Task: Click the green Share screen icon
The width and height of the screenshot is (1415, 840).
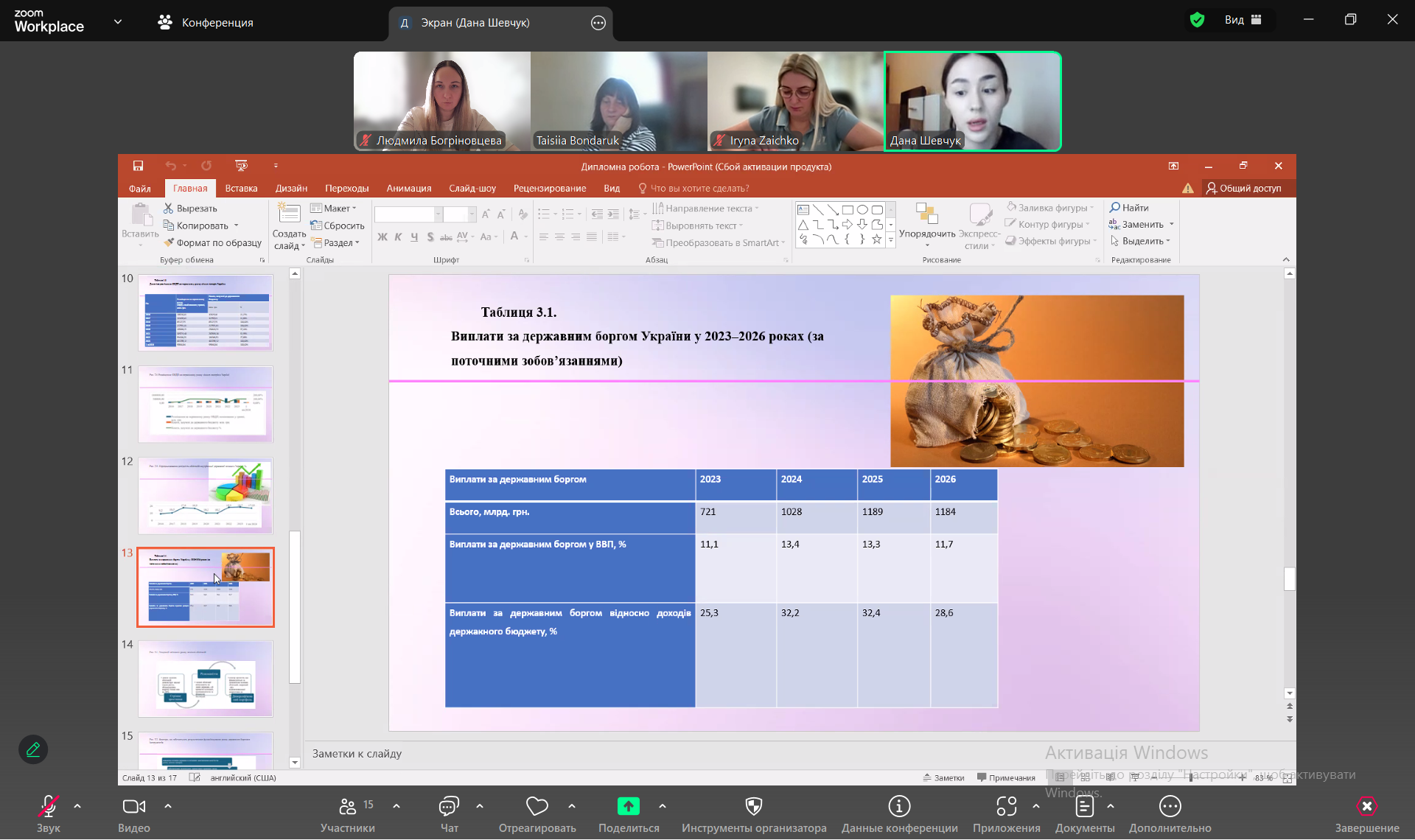Action: pos(628,807)
